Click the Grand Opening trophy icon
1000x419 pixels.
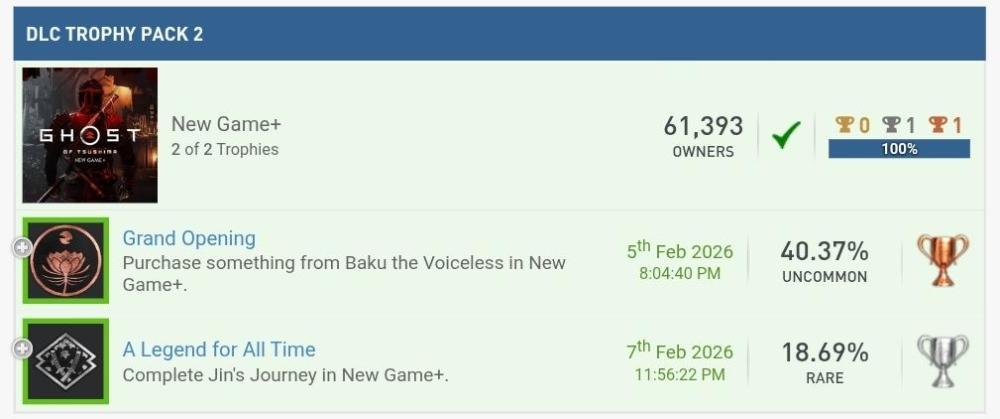pos(65,260)
